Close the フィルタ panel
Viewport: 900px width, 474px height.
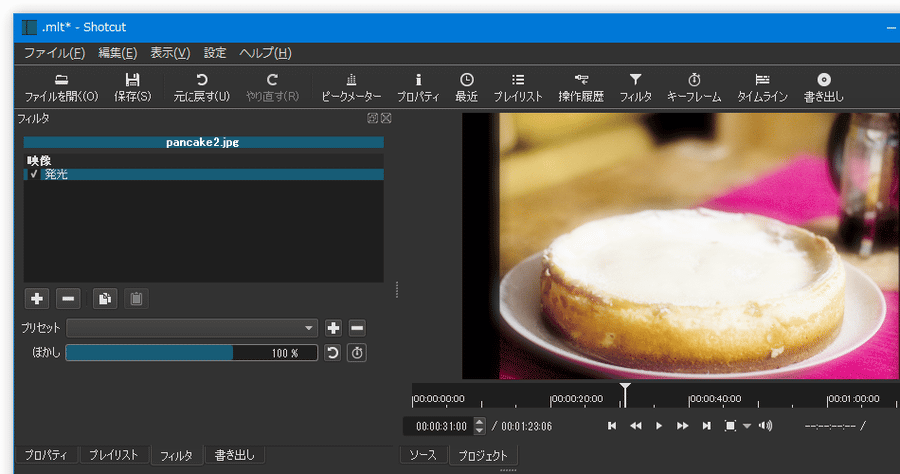click(386, 118)
